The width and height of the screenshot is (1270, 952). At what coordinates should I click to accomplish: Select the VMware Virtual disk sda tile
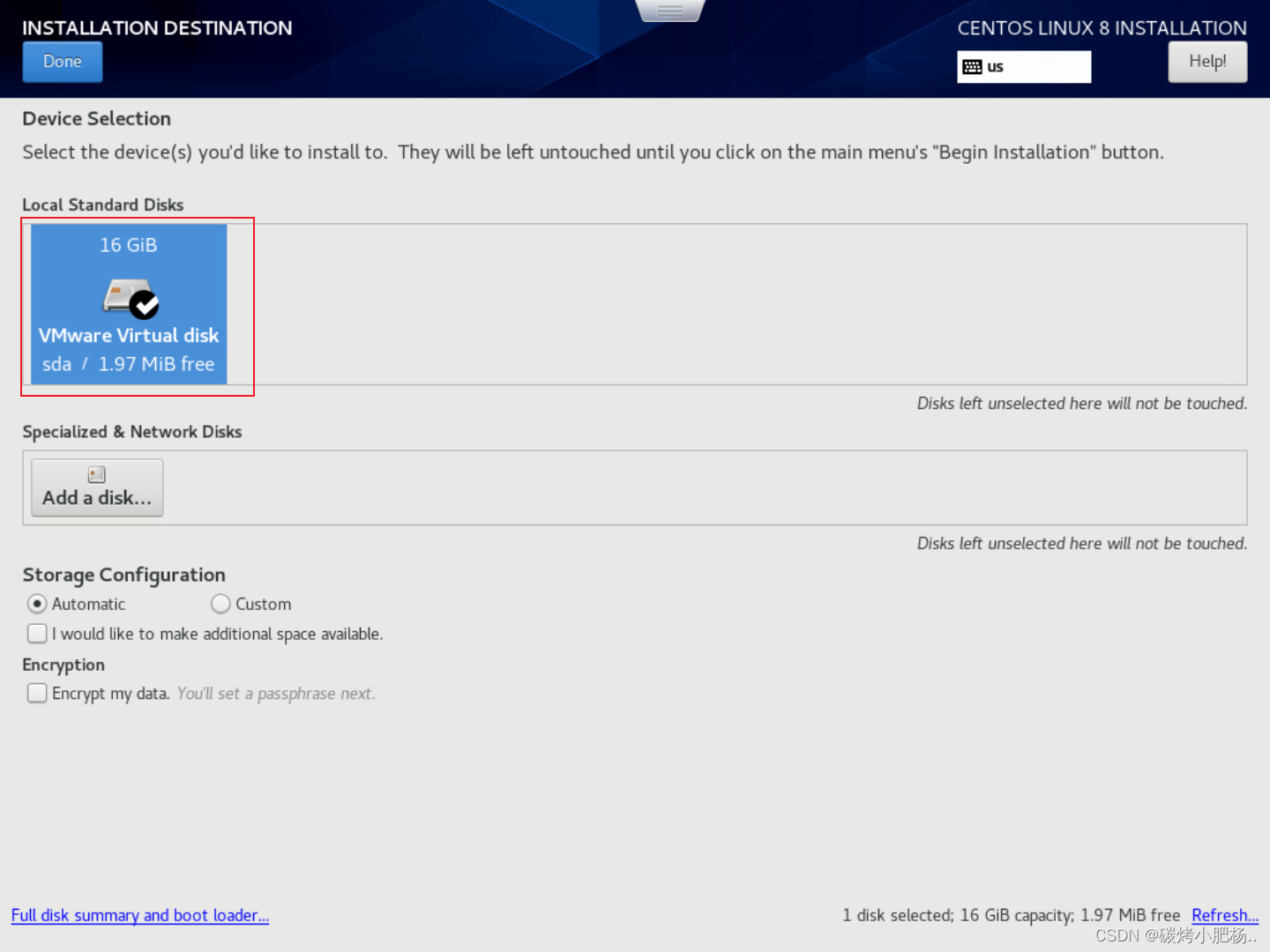[x=129, y=304]
